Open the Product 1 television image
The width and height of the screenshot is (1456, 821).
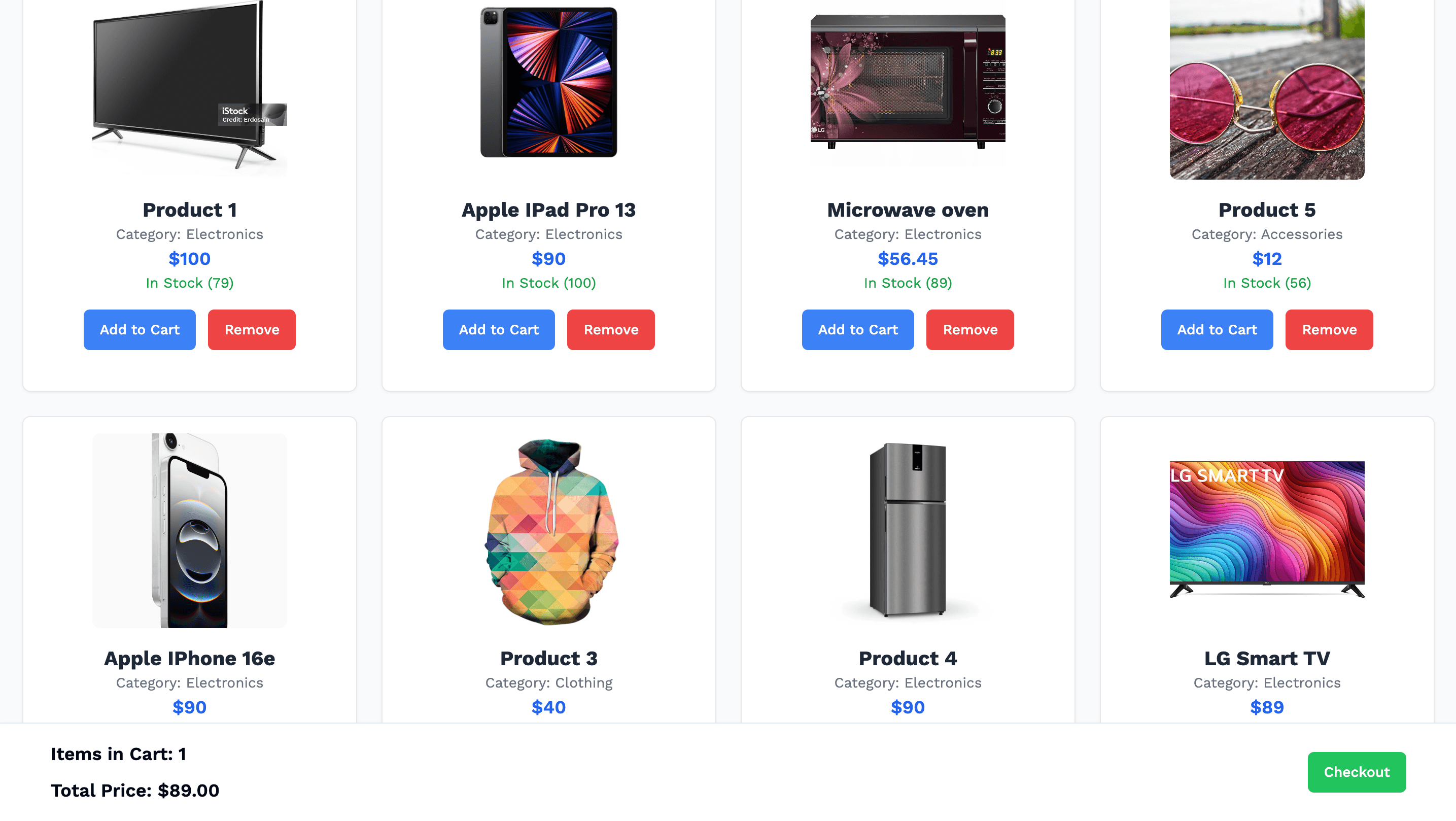189,88
